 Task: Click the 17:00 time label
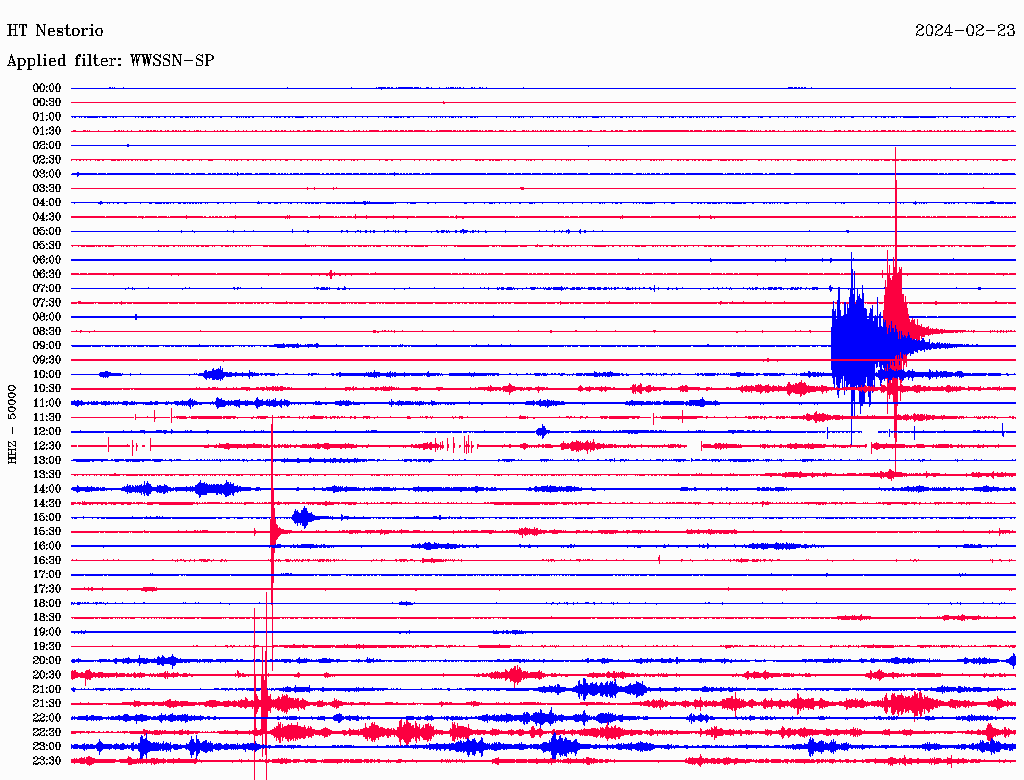pos(47,575)
